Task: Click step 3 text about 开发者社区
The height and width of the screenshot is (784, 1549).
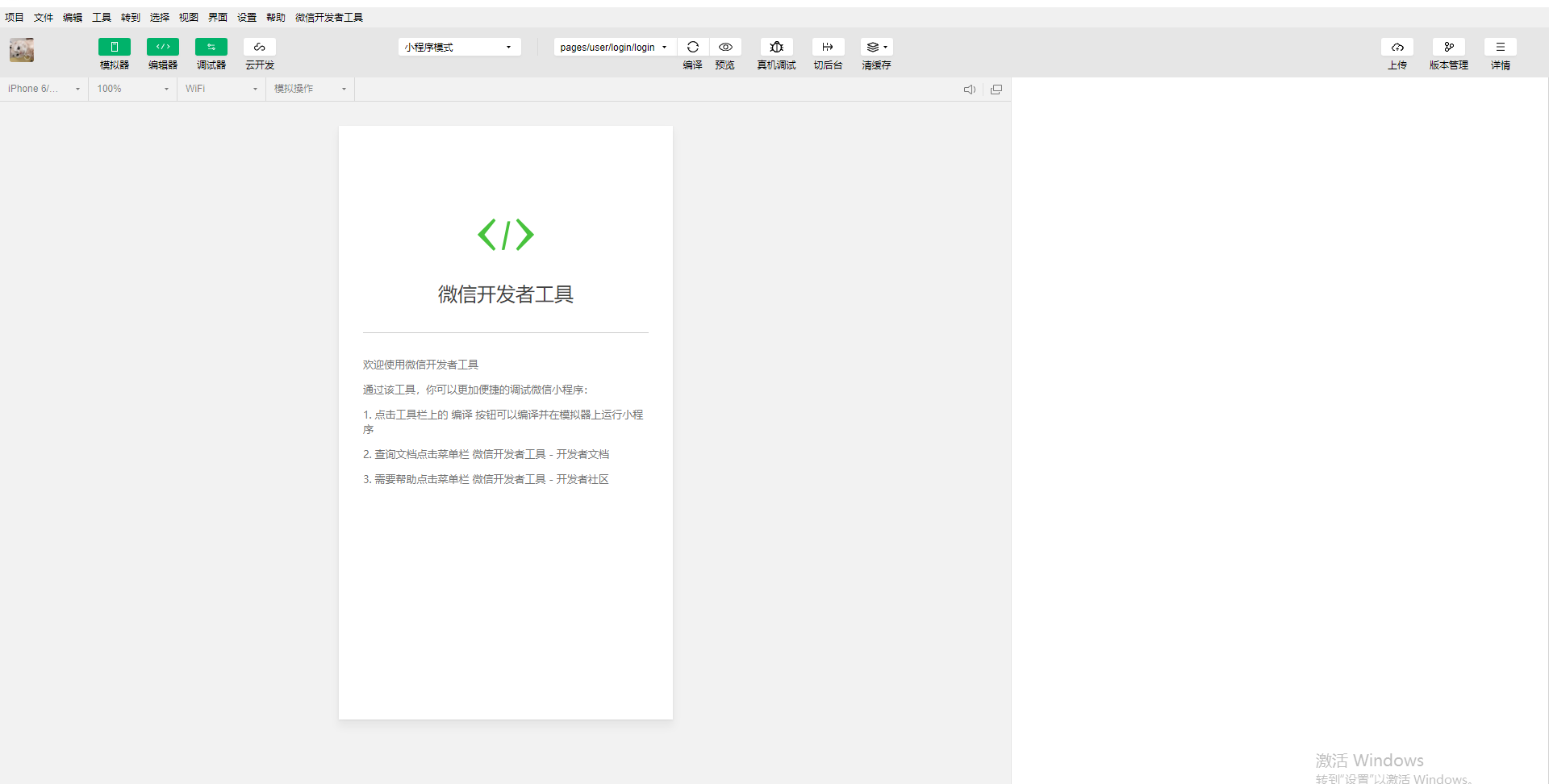Action: click(x=486, y=479)
